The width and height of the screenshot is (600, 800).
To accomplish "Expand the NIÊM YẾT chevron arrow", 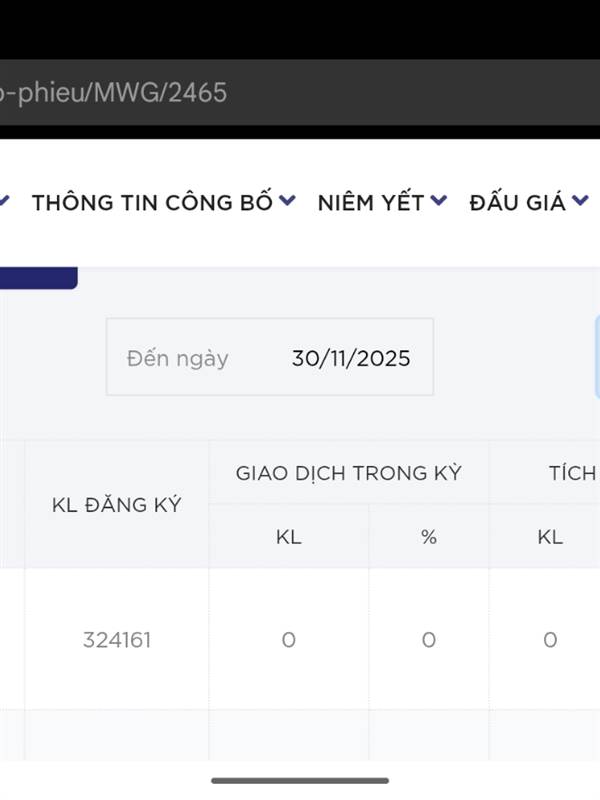I will pos(439,201).
